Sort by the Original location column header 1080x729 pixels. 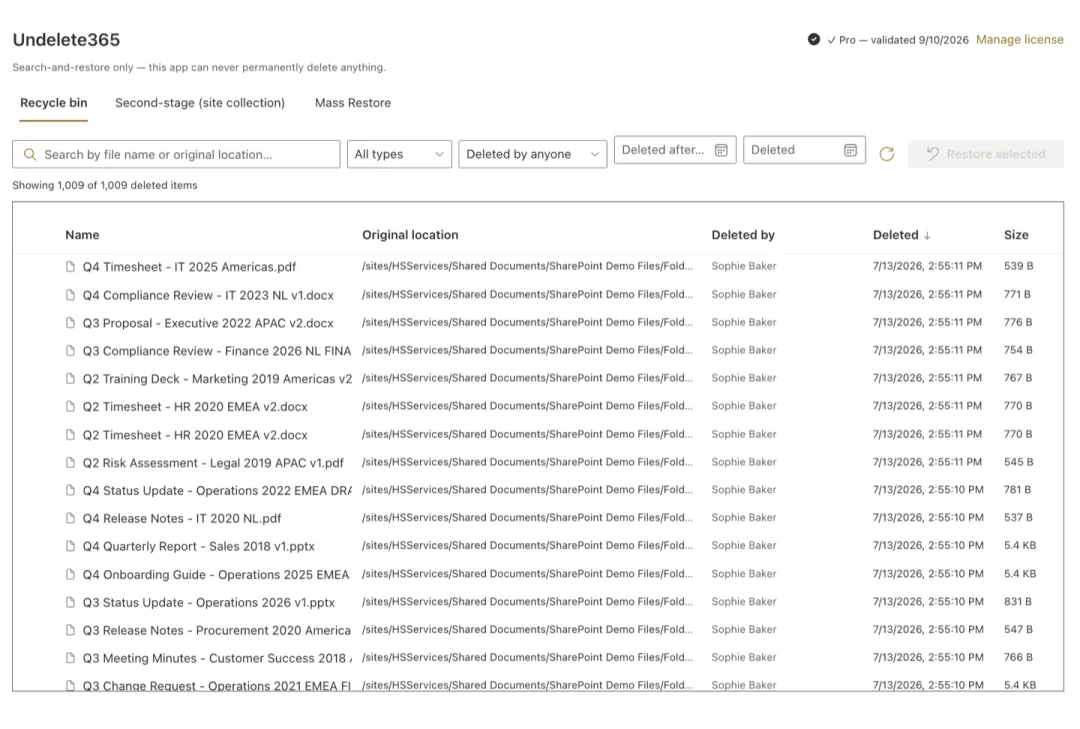pos(410,235)
